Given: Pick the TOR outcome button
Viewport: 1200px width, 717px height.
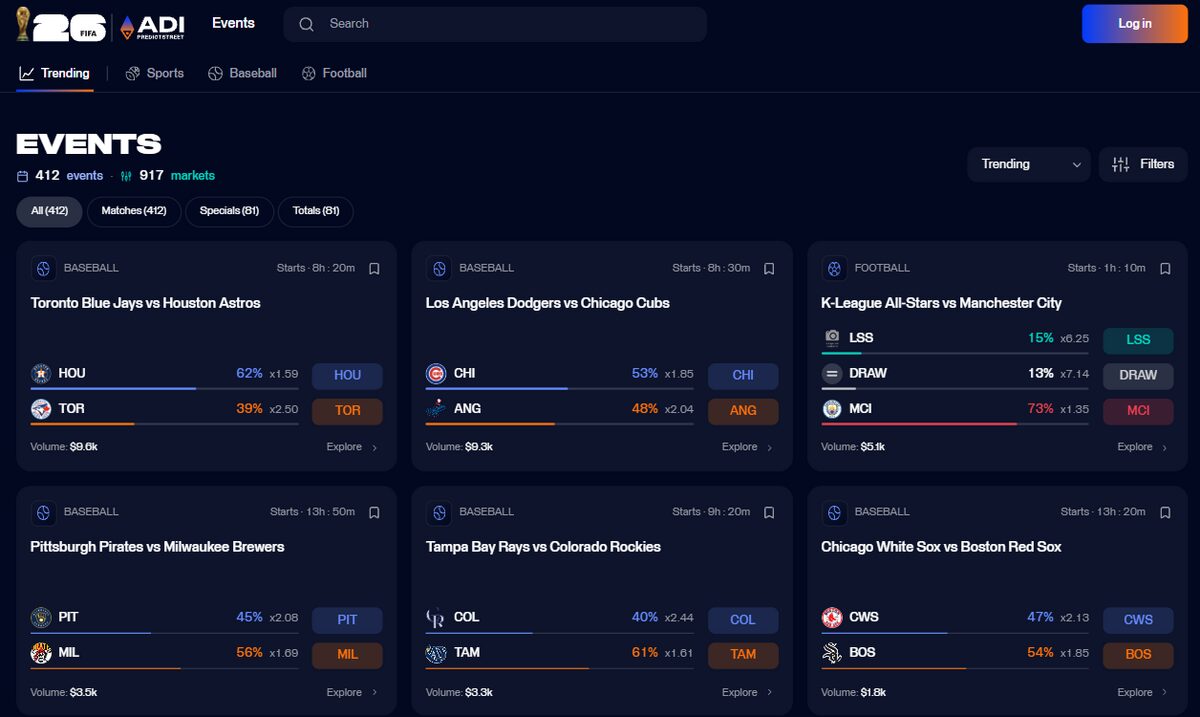Looking at the screenshot, I should (x=347, y=410).
